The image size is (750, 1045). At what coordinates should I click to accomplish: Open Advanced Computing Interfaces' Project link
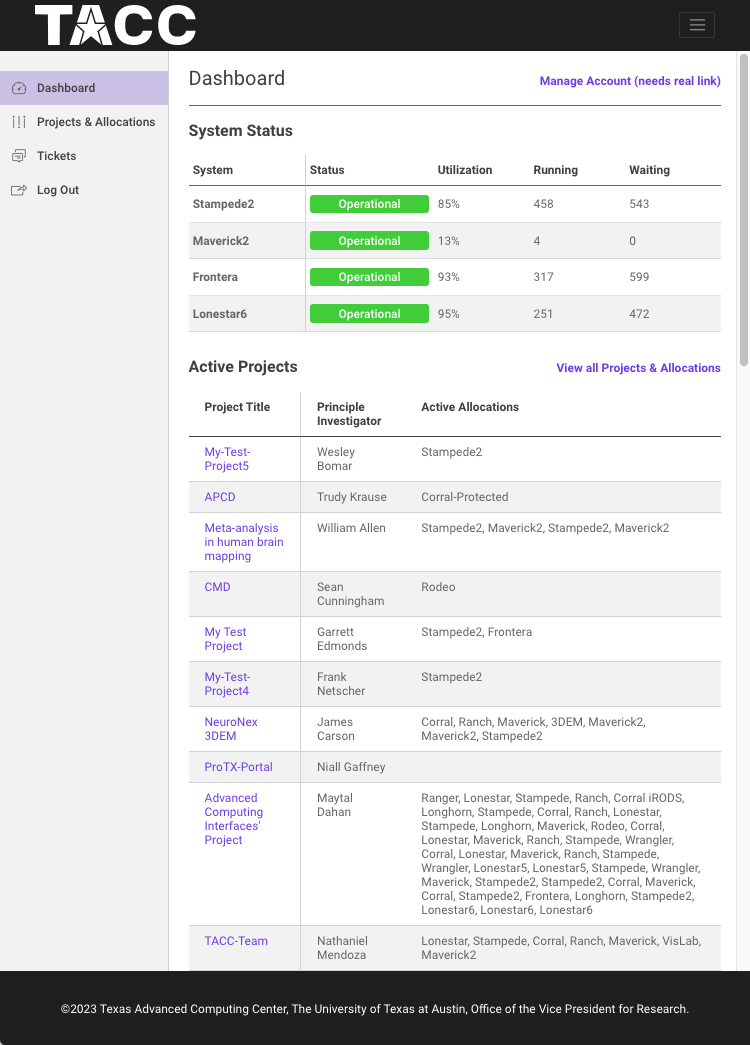(x=234, y=819)
